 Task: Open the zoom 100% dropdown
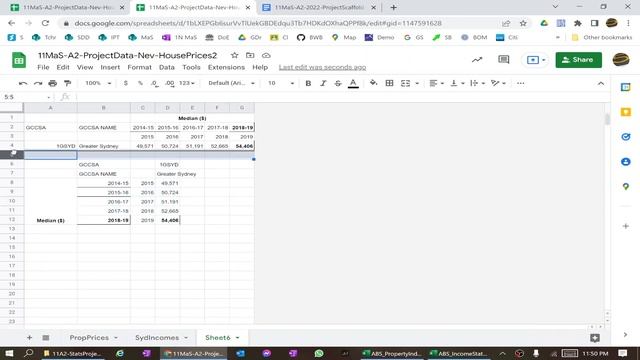(98, 83)
